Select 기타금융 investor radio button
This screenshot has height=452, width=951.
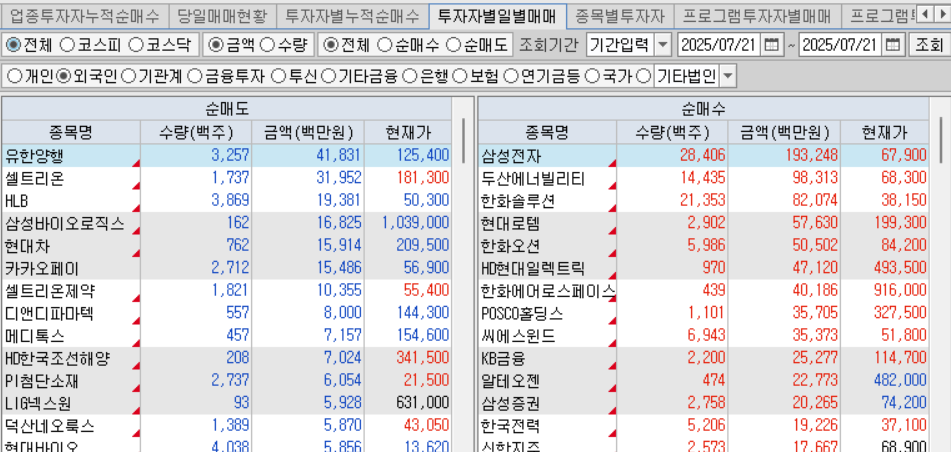(x=328, y=76)
